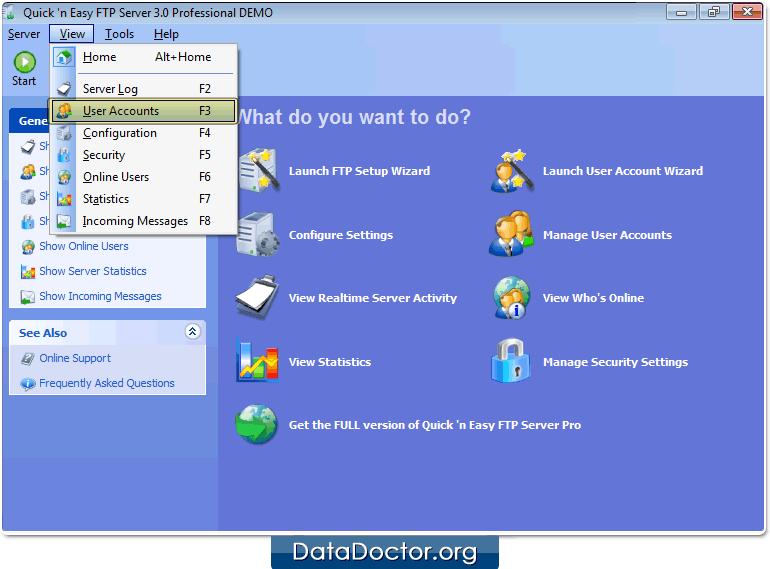Choose Incoming Messages F8 menu entry
This screenshot has height=569, width=770.
tap(144, 221)
